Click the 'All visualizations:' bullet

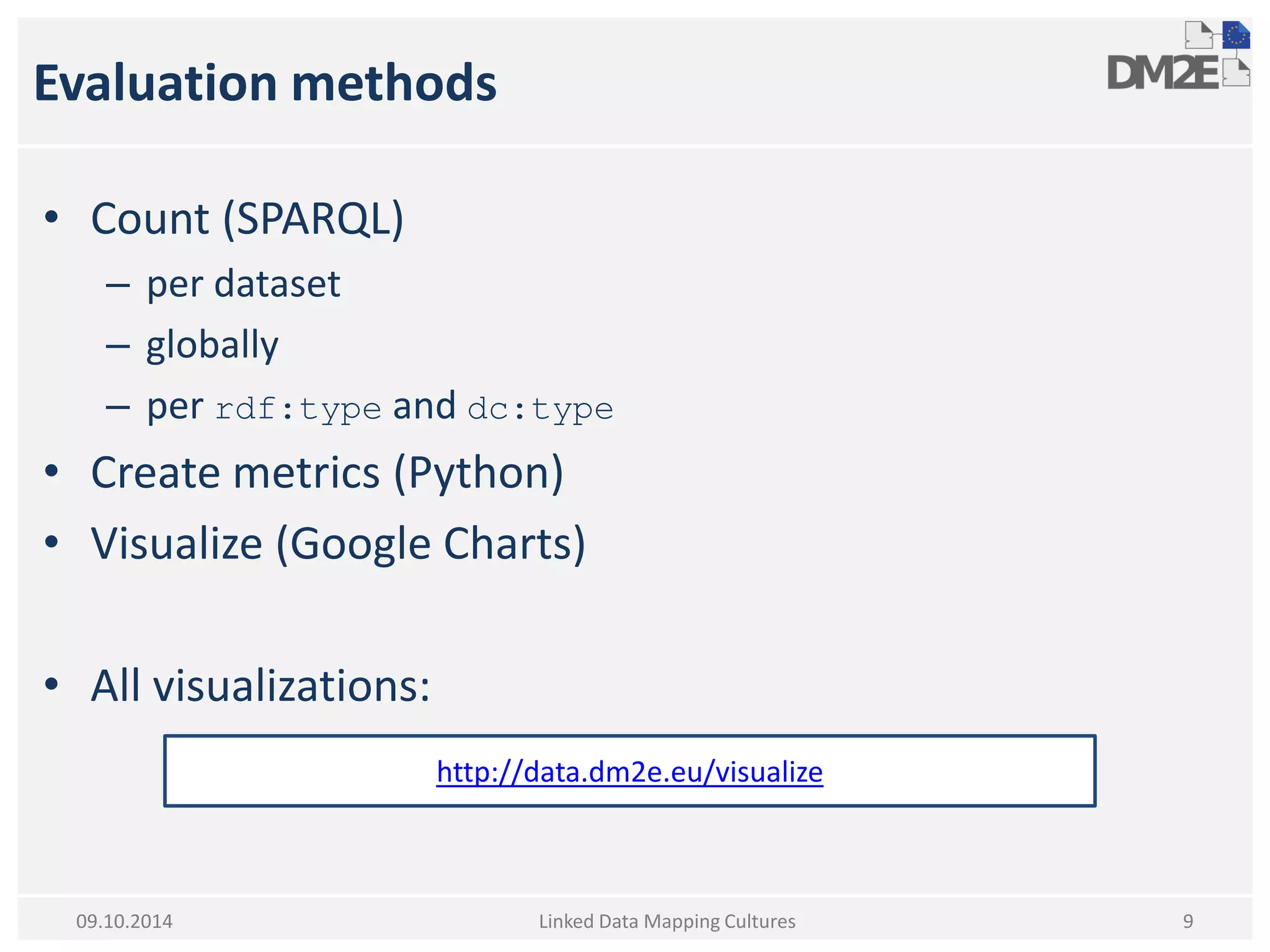click(260, 686)
